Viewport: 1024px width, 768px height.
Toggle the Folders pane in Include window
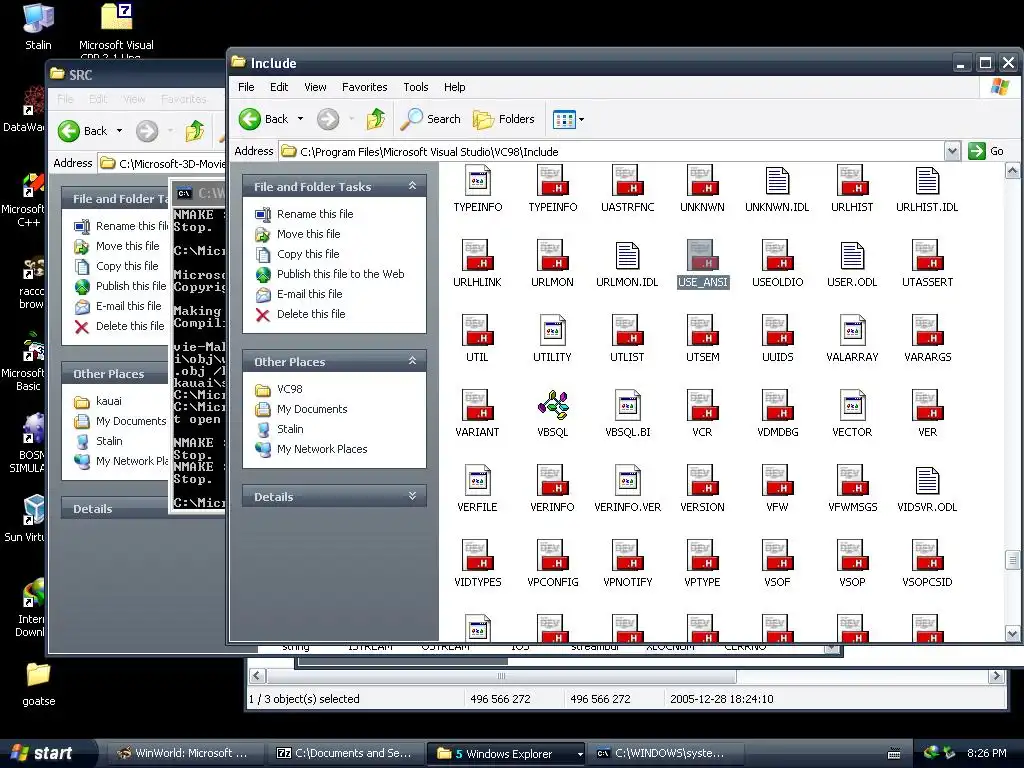coord(504,119)
